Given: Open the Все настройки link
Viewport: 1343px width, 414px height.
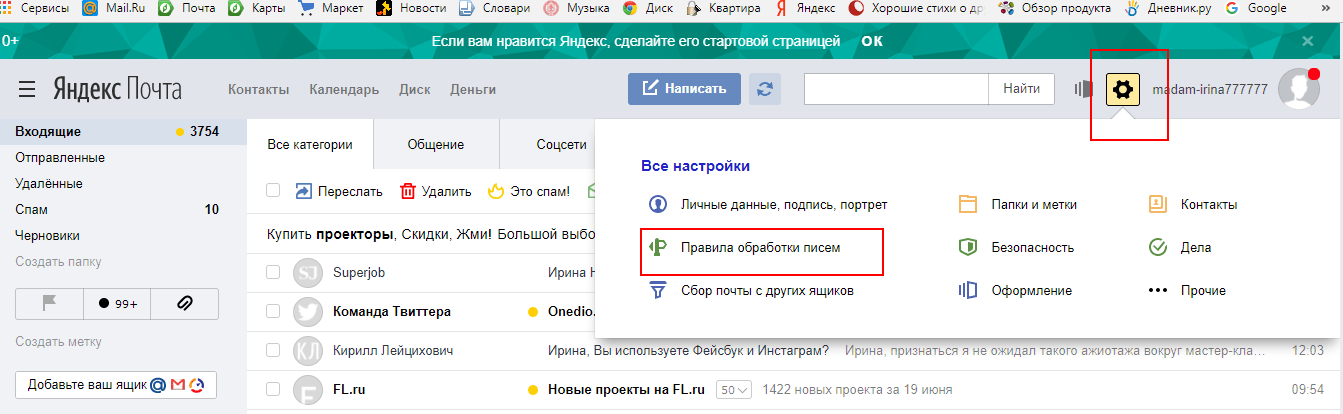Looking at the screenshot, I should (695, 166).
